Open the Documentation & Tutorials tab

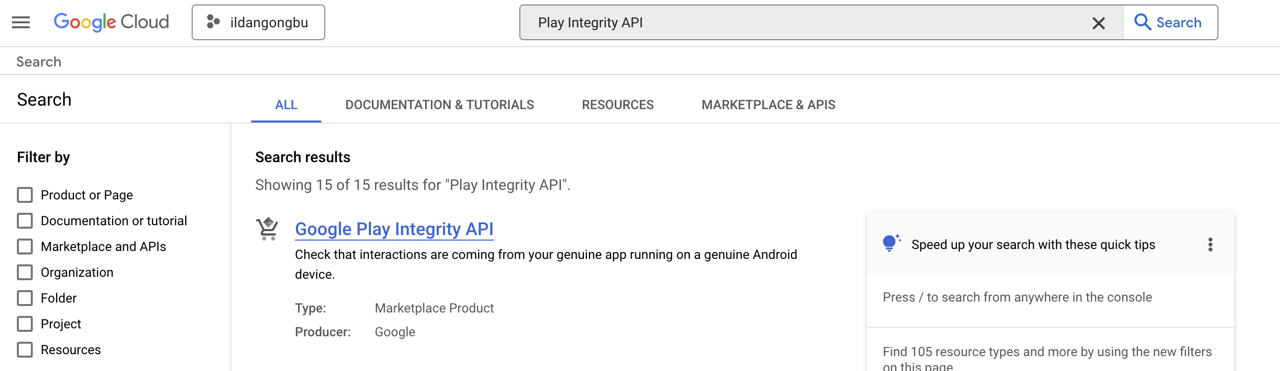click(439, 104)
